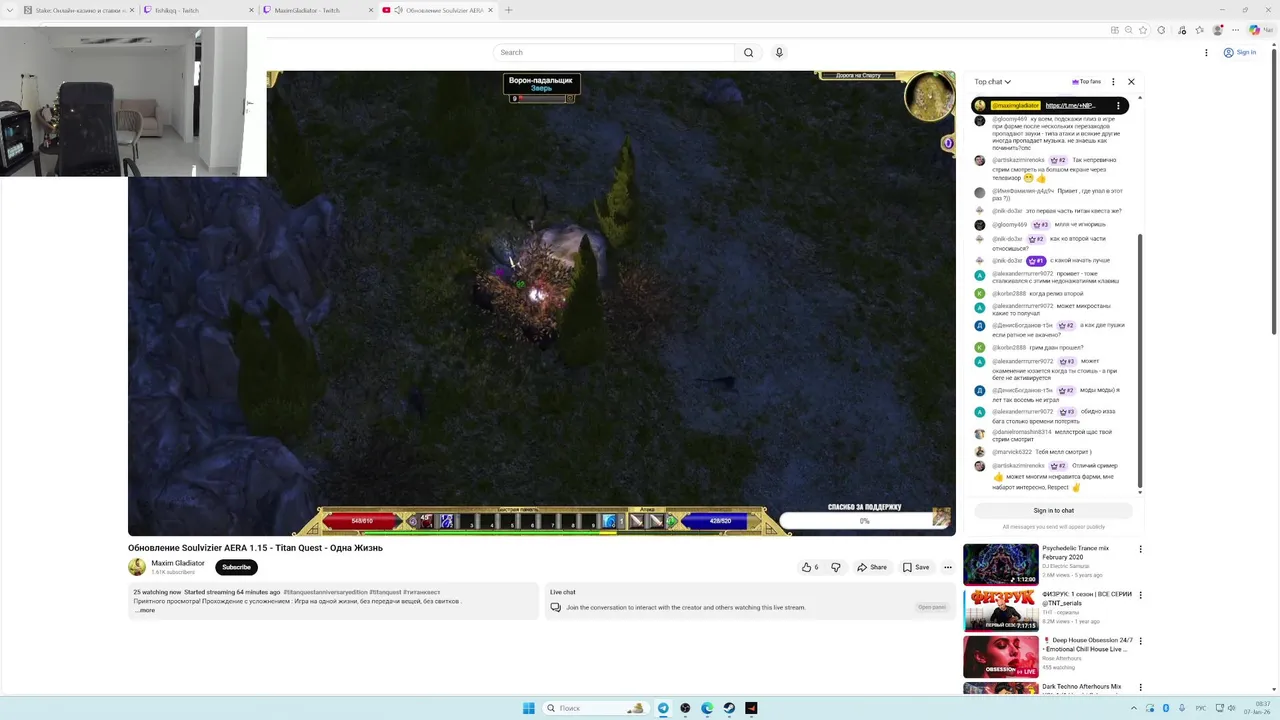
Task: Add page to favorites star icon
Action: pyautogui.click(x=1144, y=30)
